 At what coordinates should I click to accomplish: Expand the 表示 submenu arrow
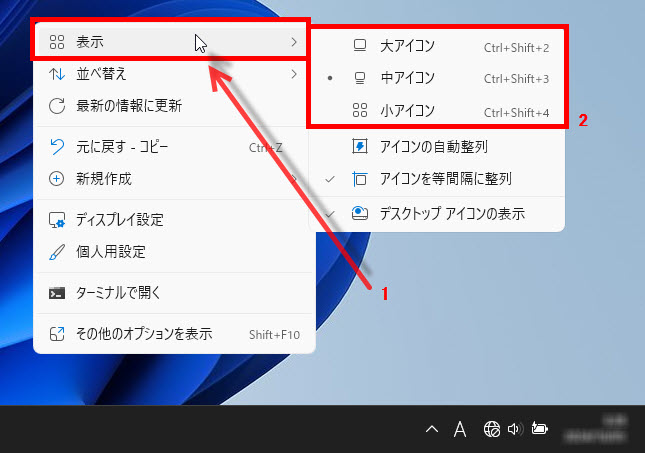[x=293, y=42]
